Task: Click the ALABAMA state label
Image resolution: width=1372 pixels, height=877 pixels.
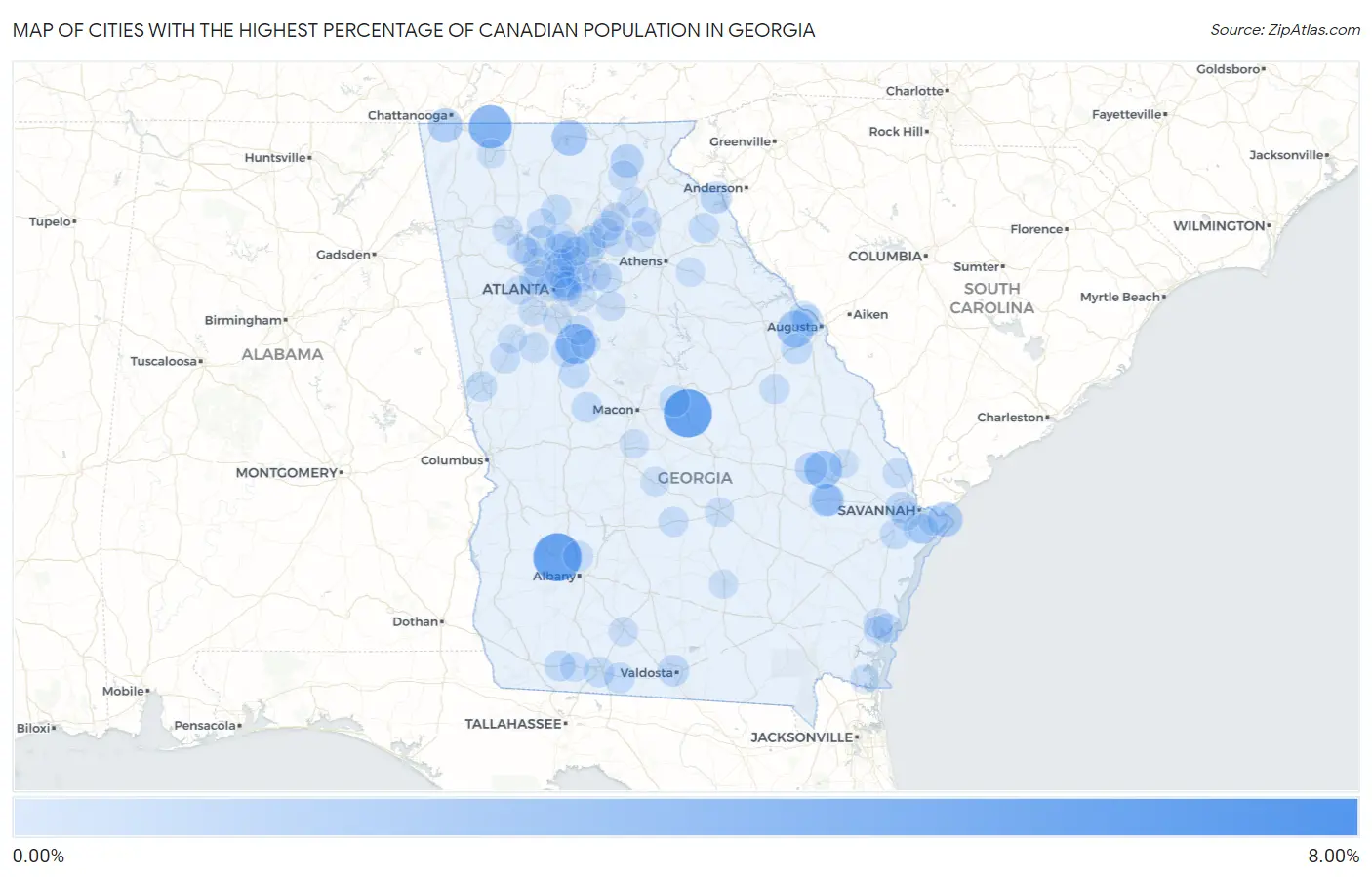Action: 282,354
